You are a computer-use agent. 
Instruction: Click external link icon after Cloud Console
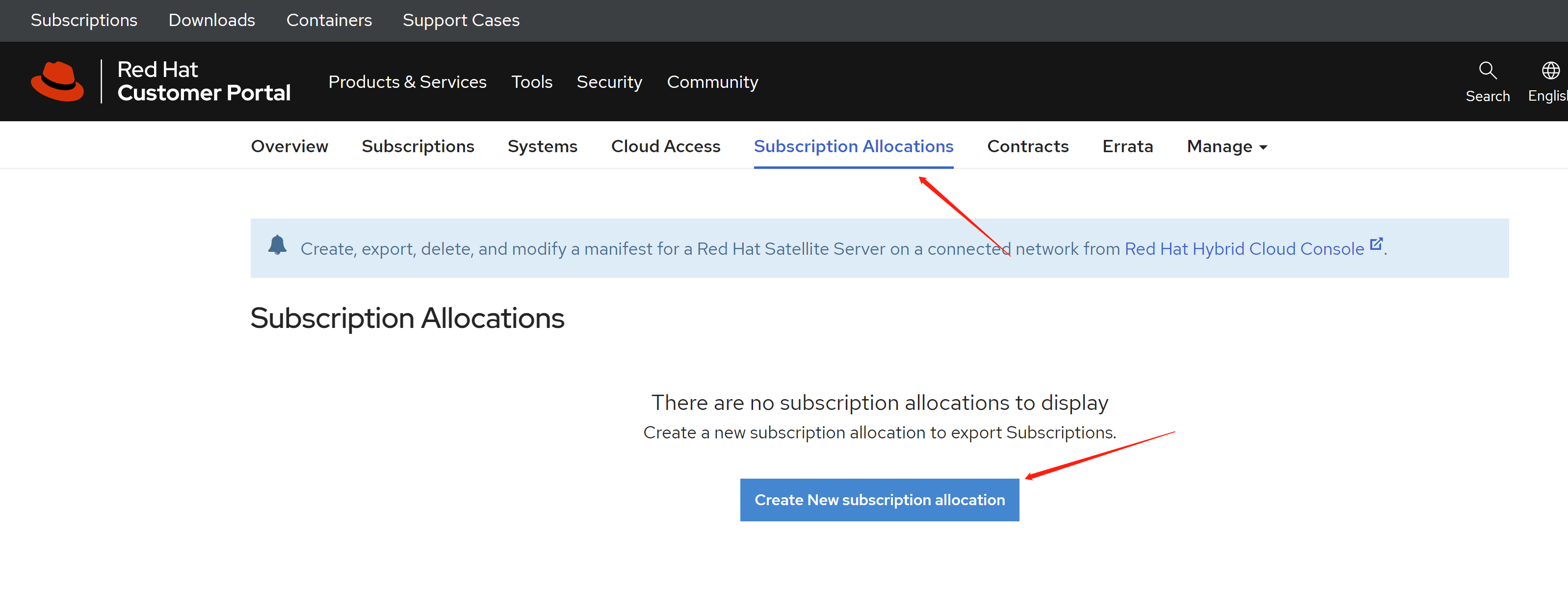tap(1376, 243)
